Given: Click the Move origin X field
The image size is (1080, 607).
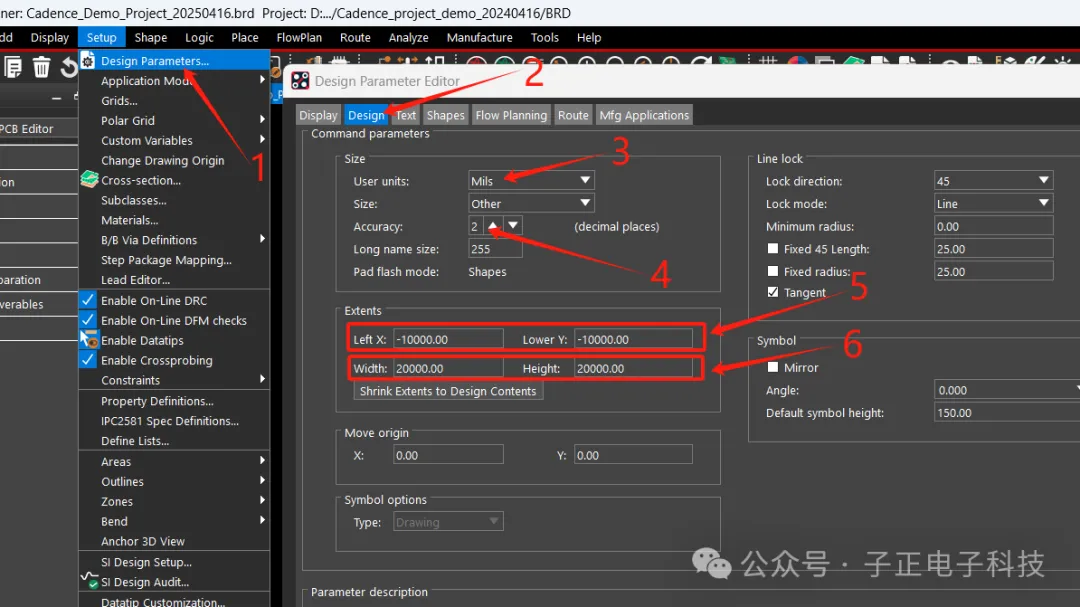Looking at the screenshot, I should (x=448, y=455).
